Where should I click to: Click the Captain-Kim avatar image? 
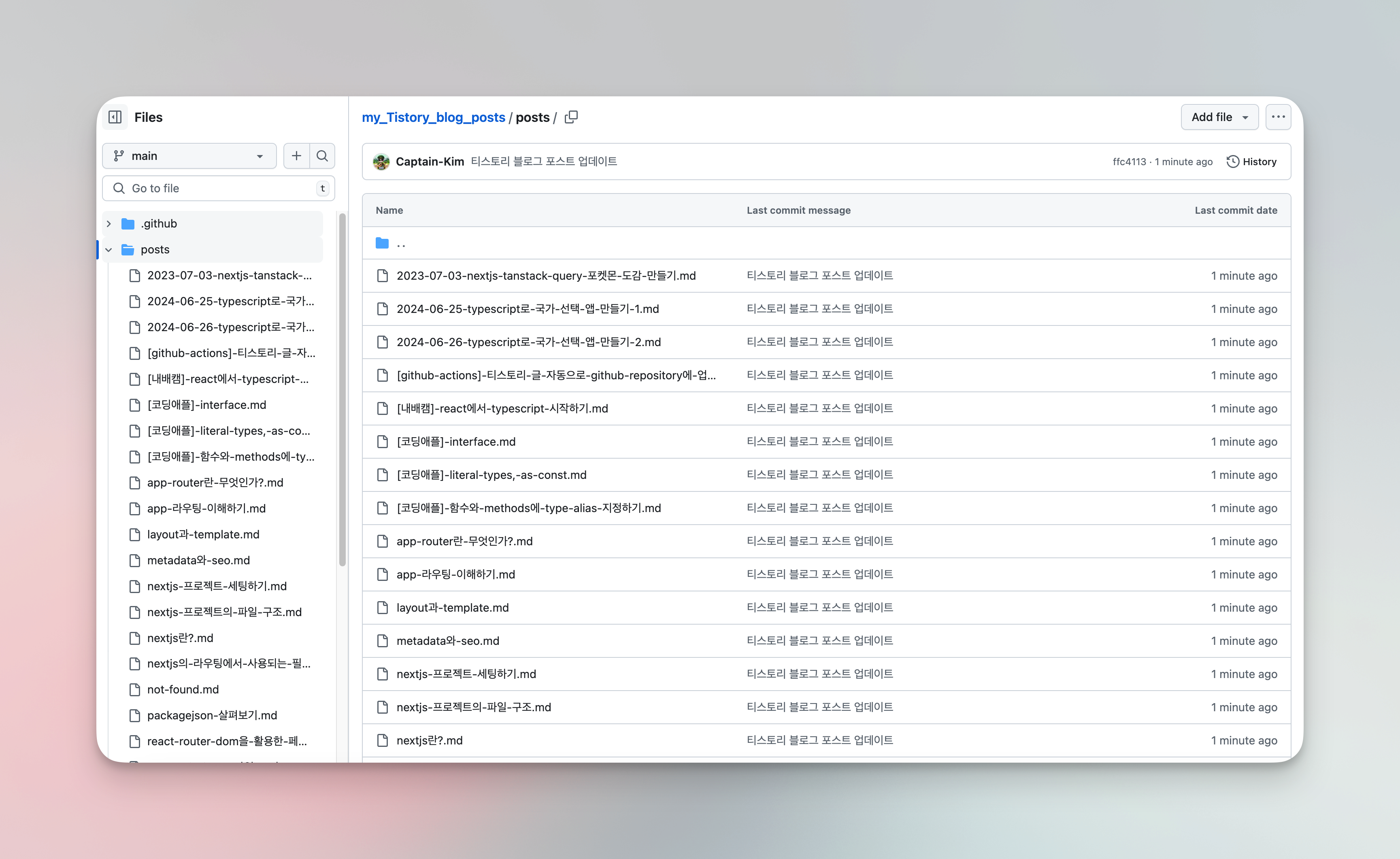pyautogui.click(x=381, y=162)
